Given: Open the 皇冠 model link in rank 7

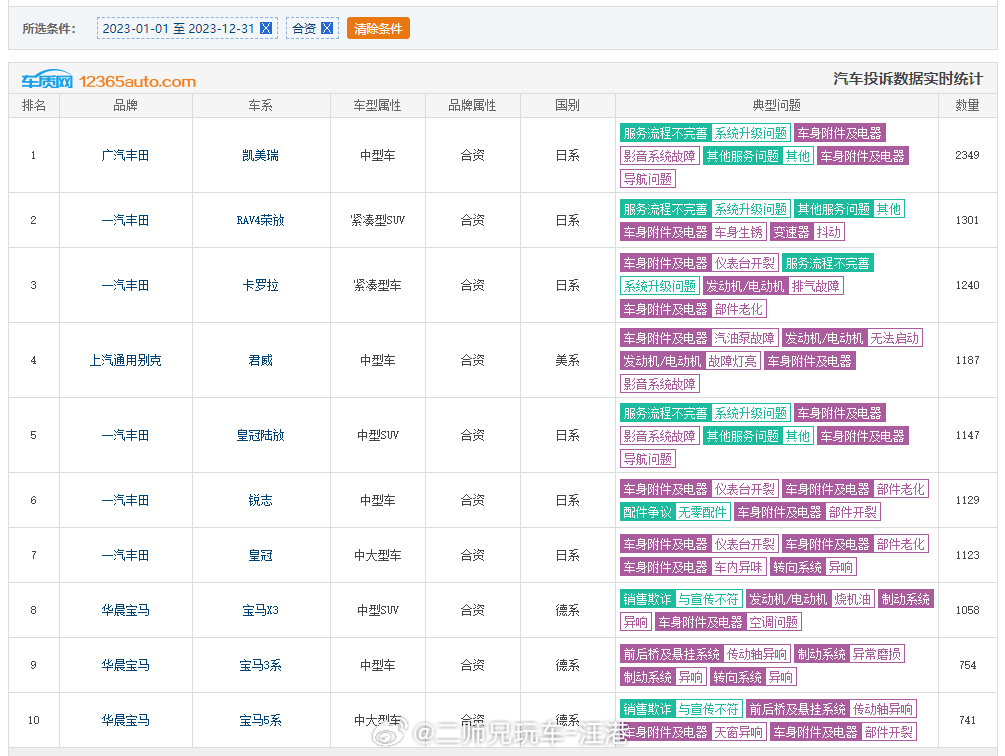Looking at the screenshot, I should (x=260, y=555).
